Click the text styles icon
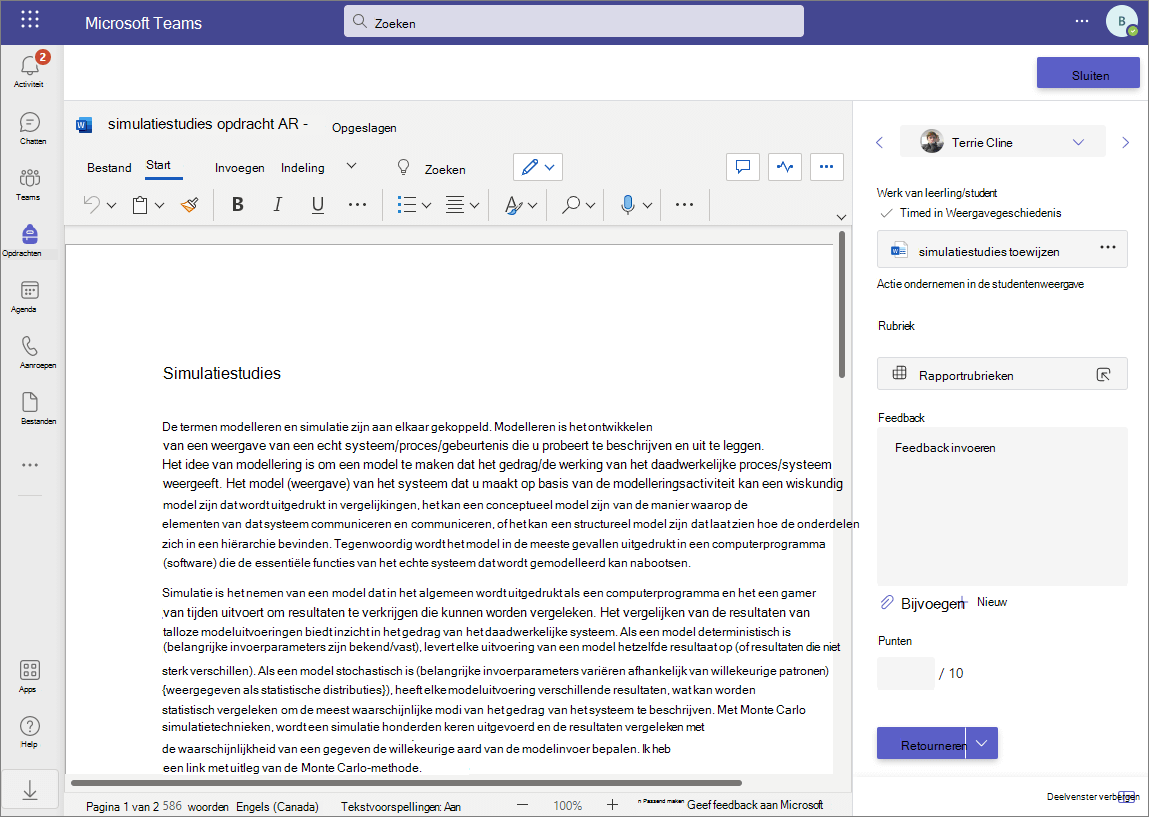1149x817 pixels. pyautogui.click(x=514, y=205)
